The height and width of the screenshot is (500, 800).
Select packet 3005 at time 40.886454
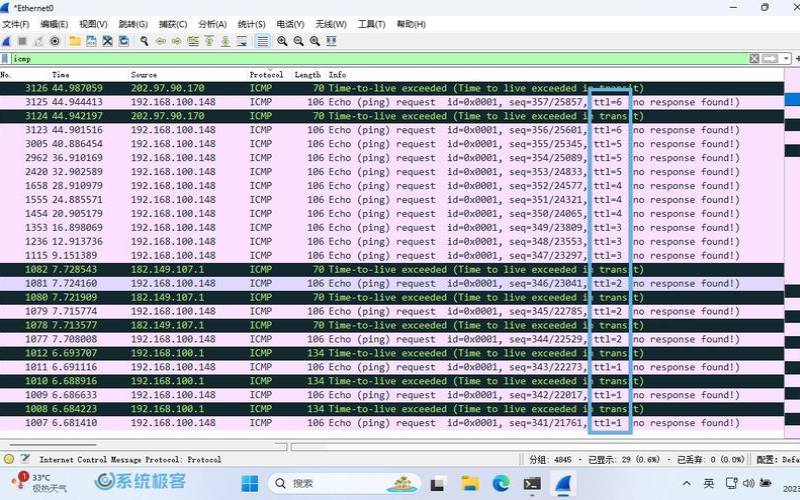tap(392, 144)
